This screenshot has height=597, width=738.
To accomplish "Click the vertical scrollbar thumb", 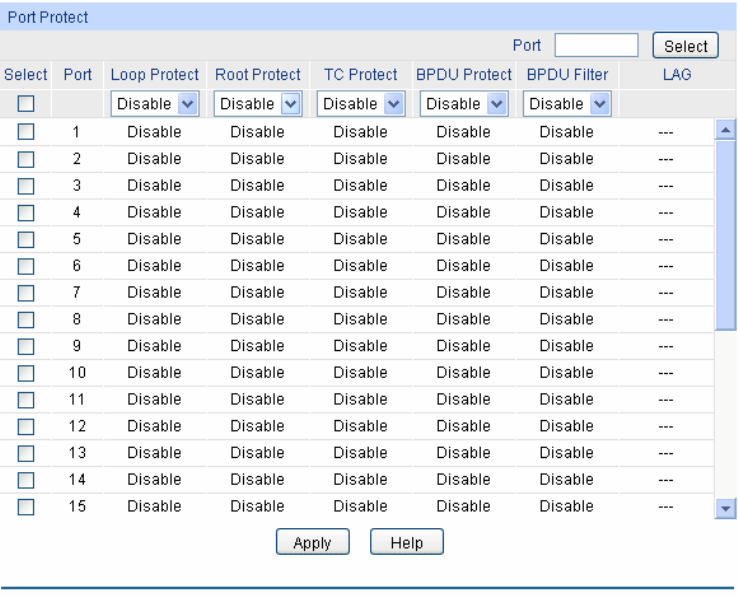I will click(x=725, y=235).
